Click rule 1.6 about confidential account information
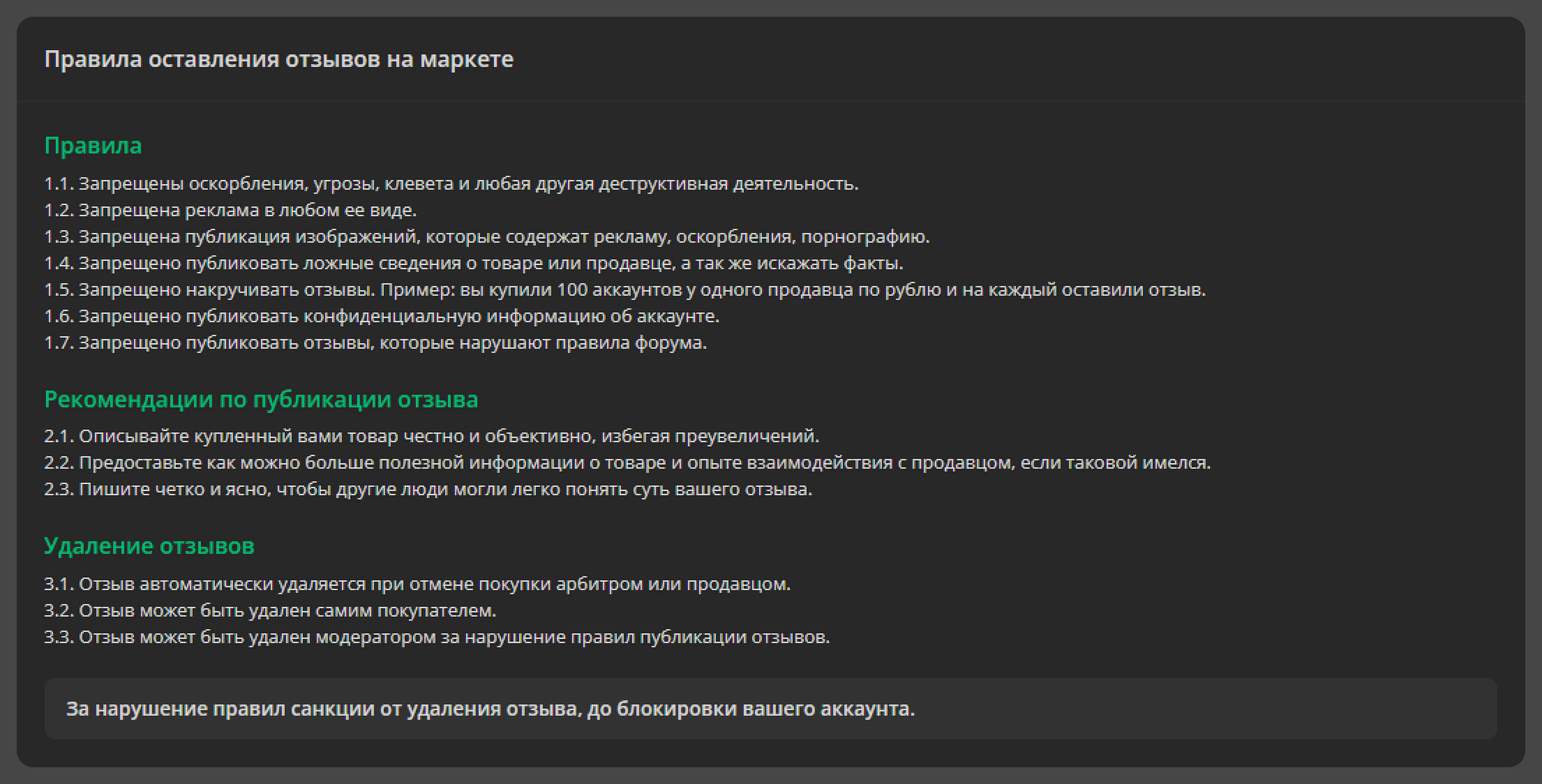The image size is (1542, 784). [382, 316]
